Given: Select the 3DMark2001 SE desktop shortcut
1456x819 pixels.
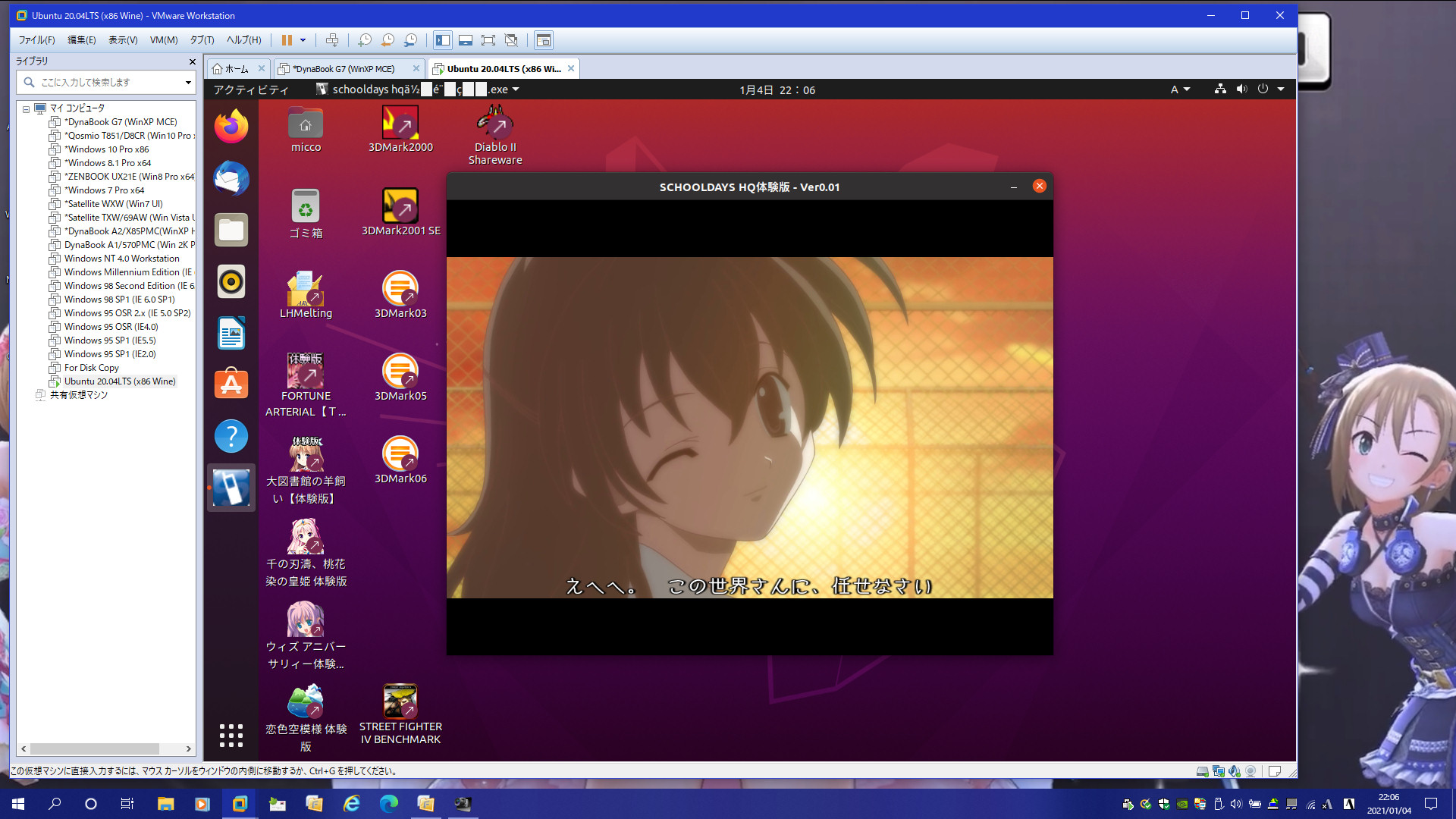Looking at the screenshot, I should click(400, 212).
